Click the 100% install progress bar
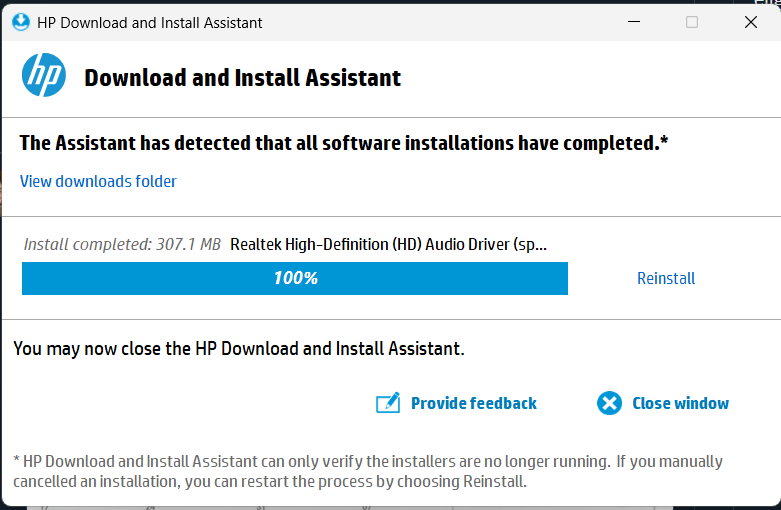Screen dimensions: 781x510 295,278
